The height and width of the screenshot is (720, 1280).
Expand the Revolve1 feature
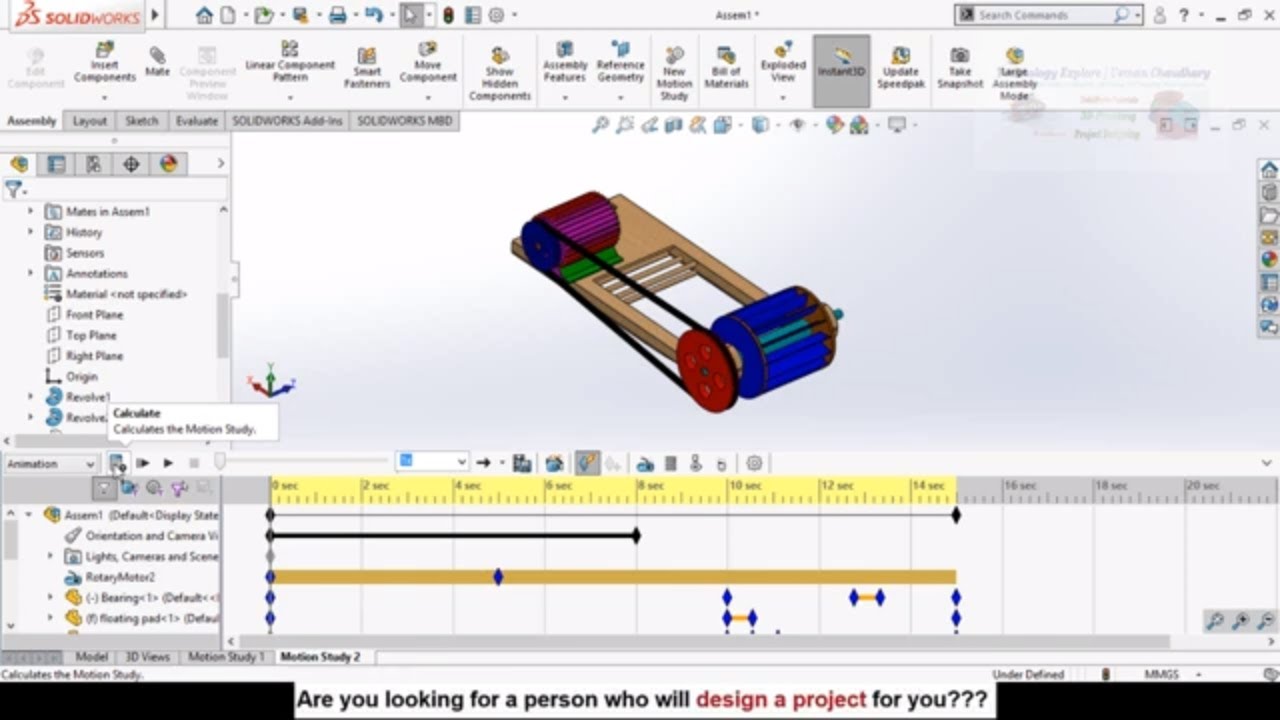pos(30,397)
